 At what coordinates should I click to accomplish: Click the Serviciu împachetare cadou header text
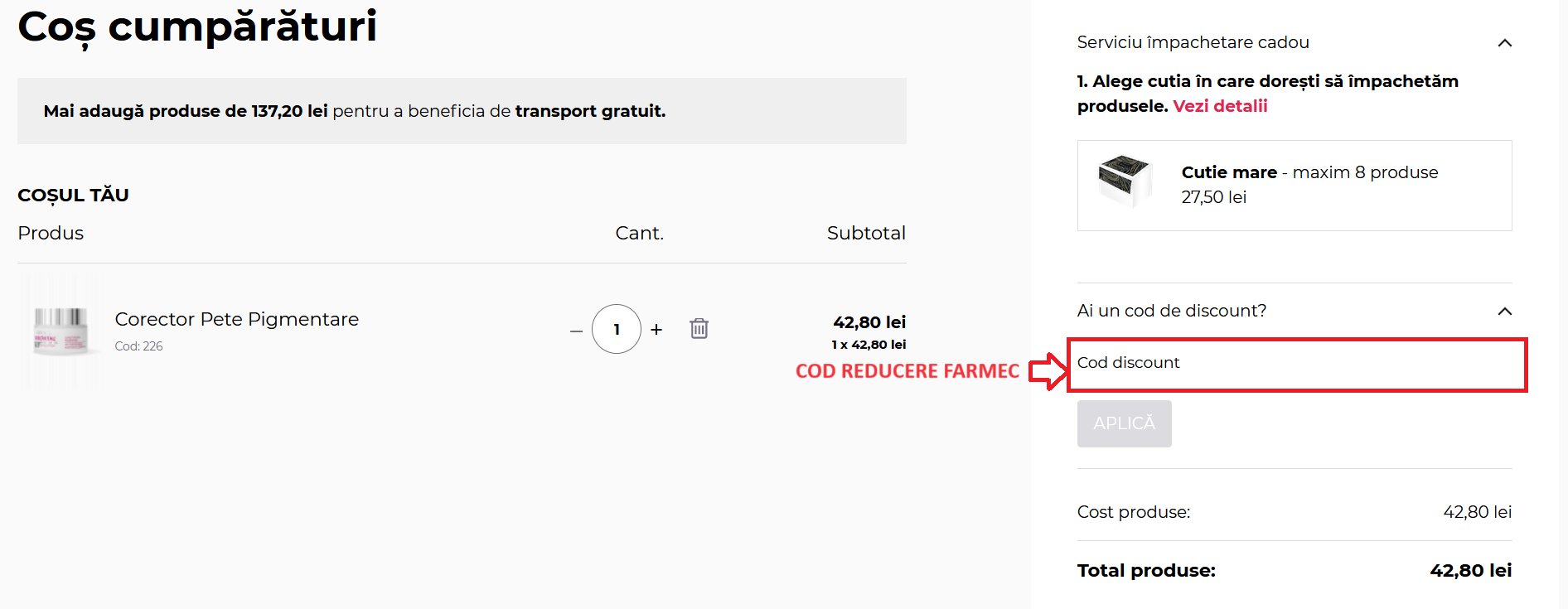coord(1193,42)
